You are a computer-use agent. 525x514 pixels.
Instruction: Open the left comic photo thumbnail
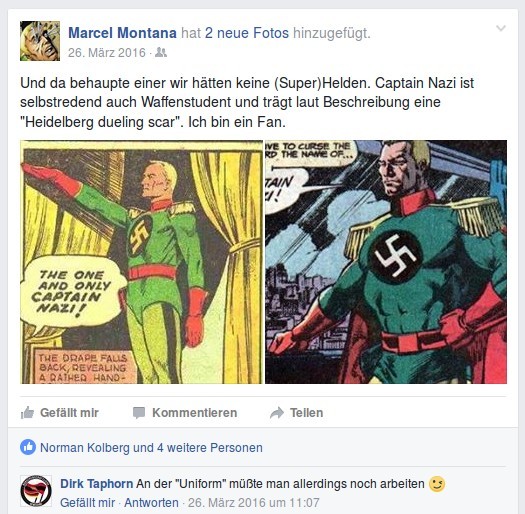142,262
